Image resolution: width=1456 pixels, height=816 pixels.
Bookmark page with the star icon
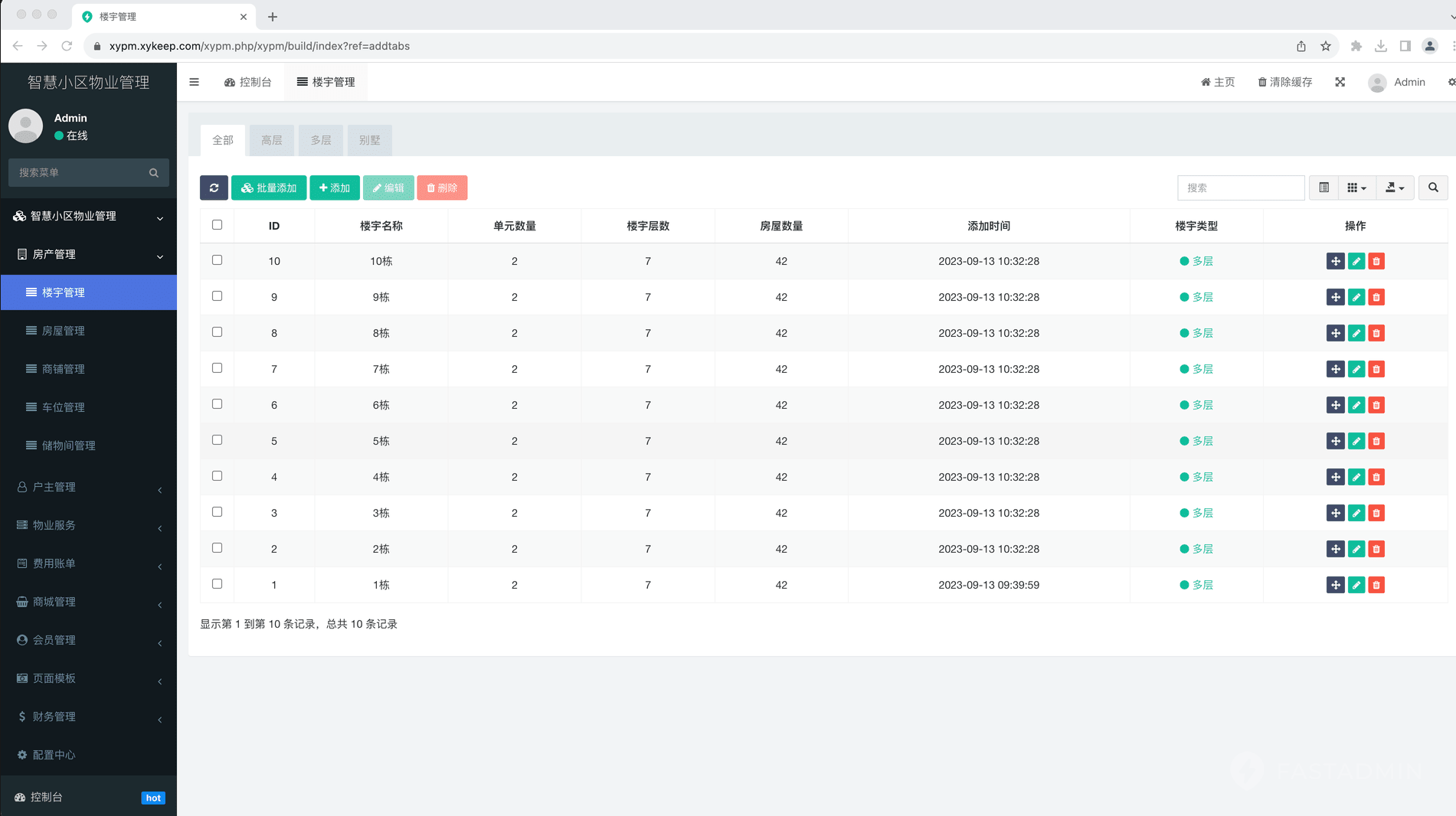point(1326,46)
